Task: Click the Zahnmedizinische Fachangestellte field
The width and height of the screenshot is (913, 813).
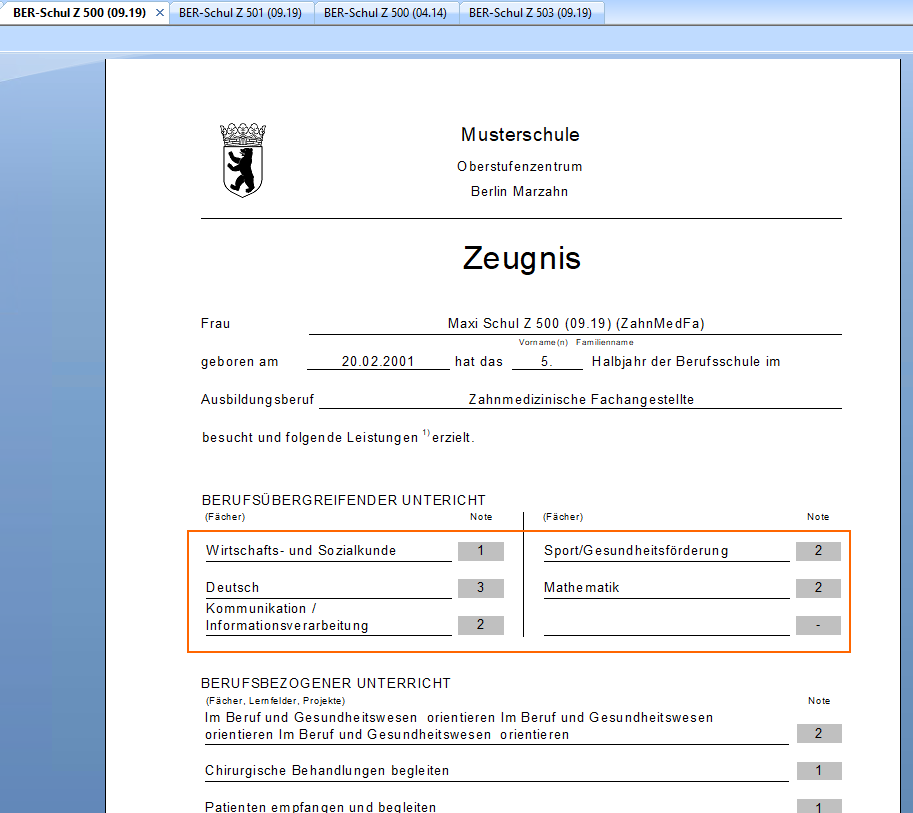Action: click(581, 400)
